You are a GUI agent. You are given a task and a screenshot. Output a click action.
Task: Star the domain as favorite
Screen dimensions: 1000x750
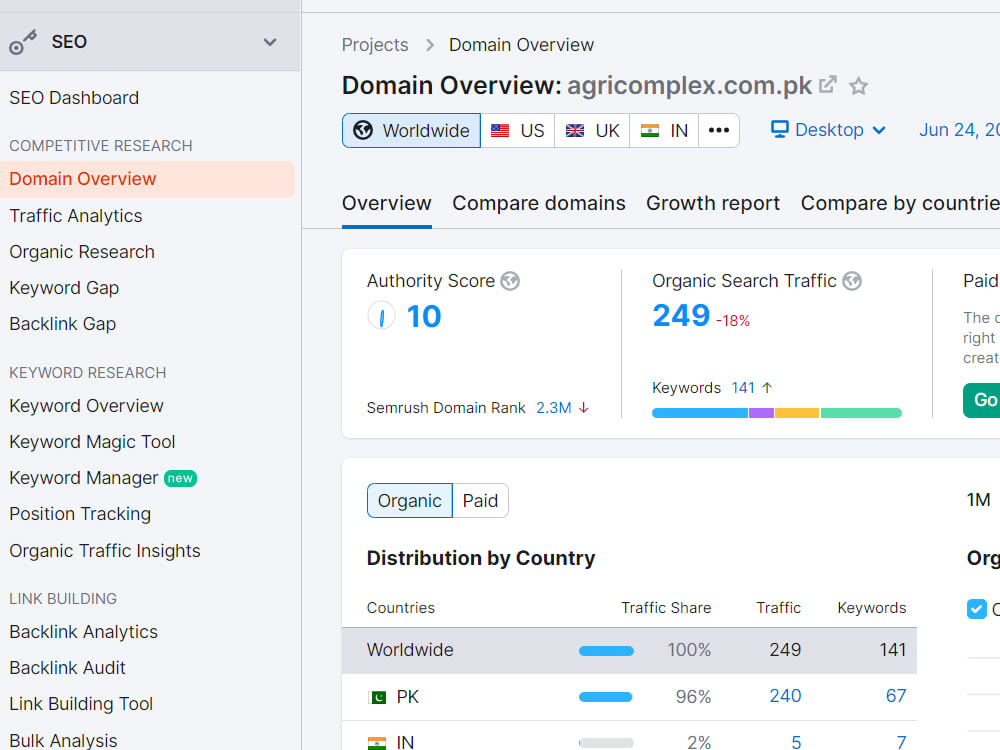858,85
